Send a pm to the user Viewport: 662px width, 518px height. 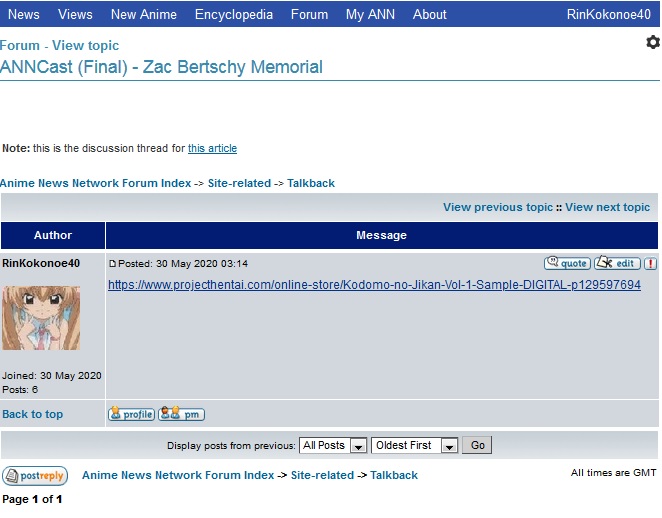click(182, 414)
